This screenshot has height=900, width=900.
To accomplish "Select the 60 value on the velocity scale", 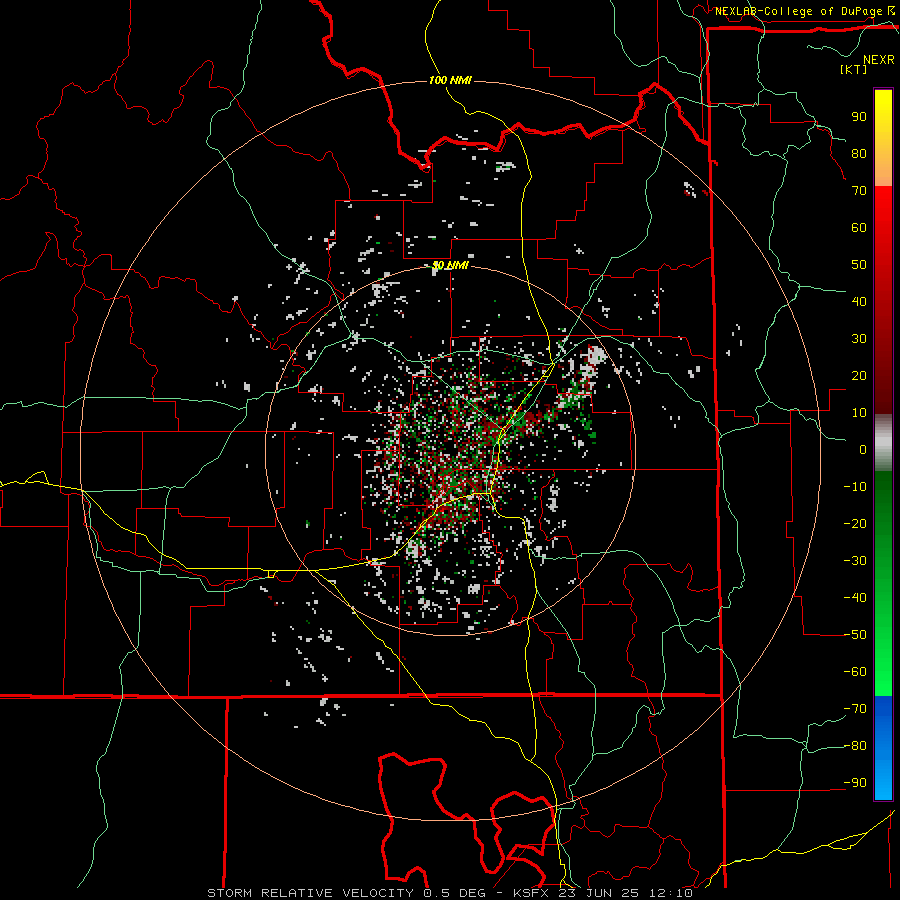I will pyautogui.click(x=859, y=228).
